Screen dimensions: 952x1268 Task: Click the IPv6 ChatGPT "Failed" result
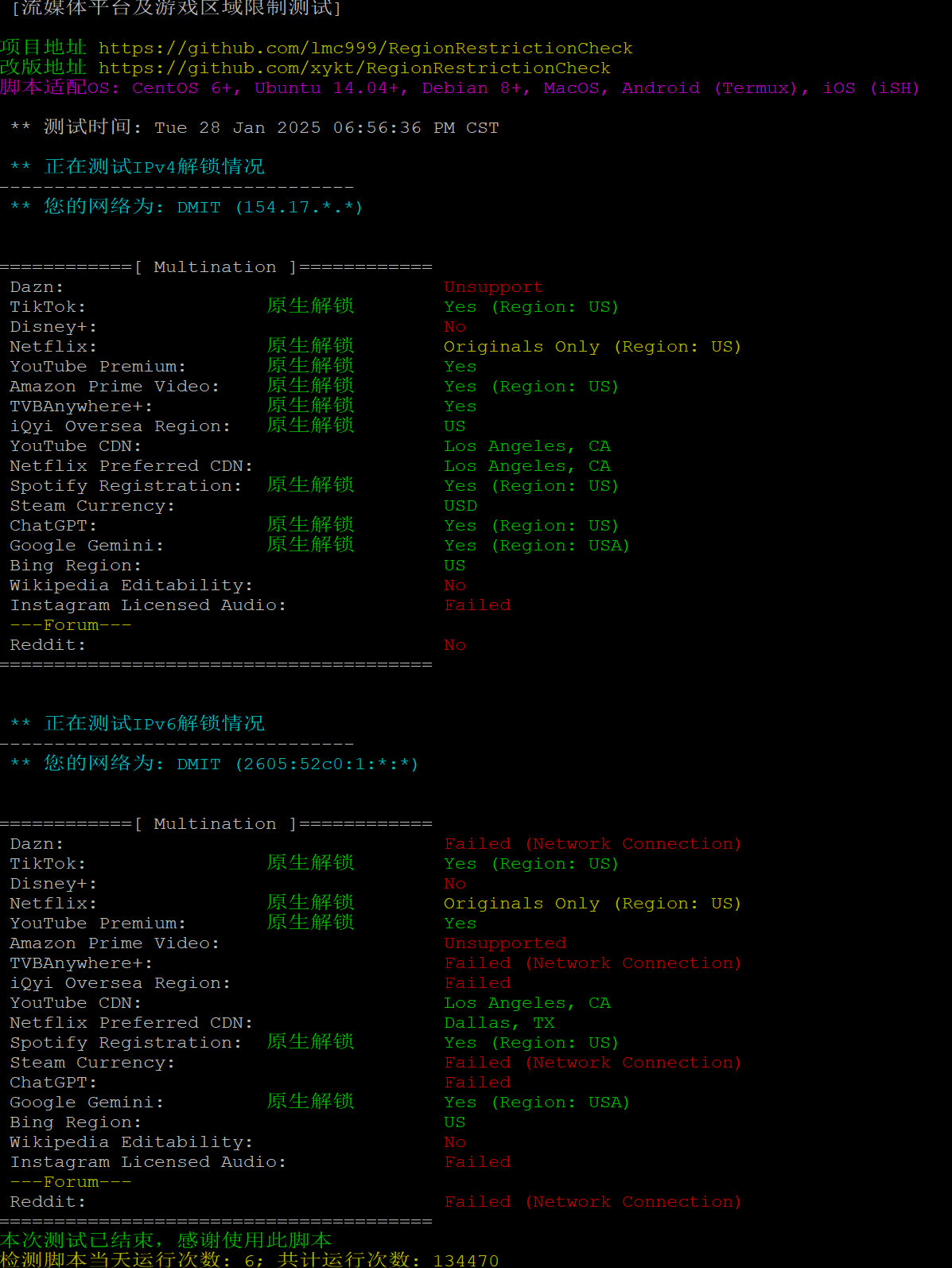[477, 1083]
